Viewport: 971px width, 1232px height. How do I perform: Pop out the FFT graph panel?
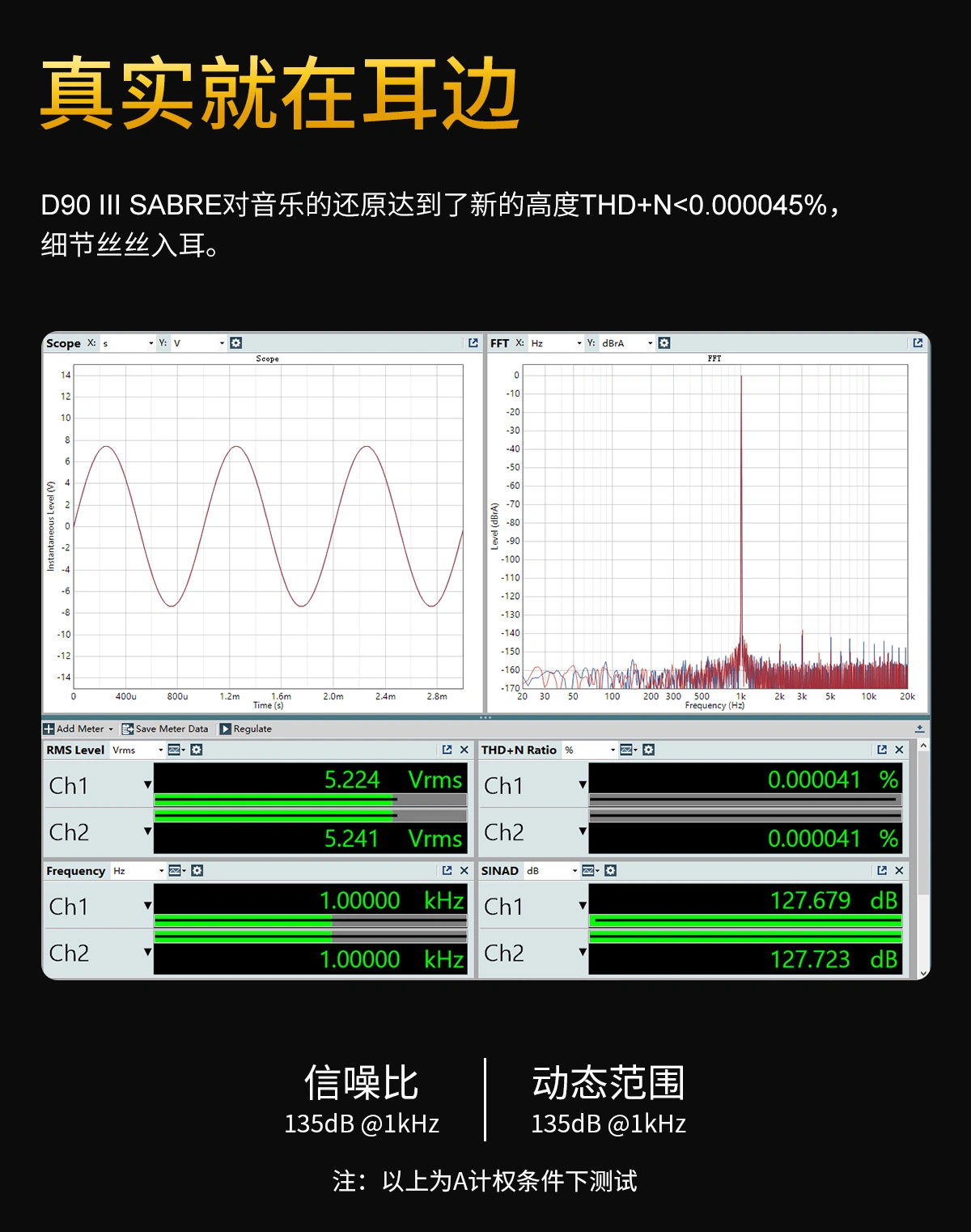pos(918,343)
